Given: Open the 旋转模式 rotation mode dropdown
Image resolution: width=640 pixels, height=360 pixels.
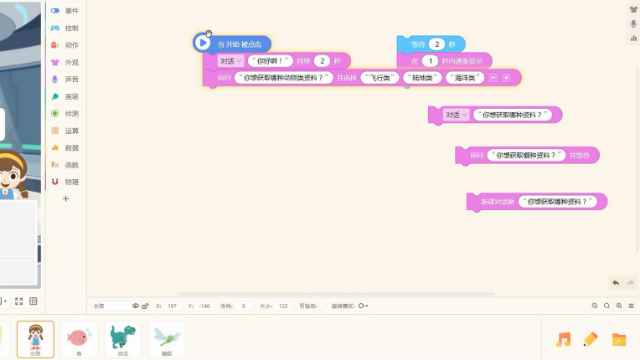Looking at the screenshot, I should pos(363,306).
